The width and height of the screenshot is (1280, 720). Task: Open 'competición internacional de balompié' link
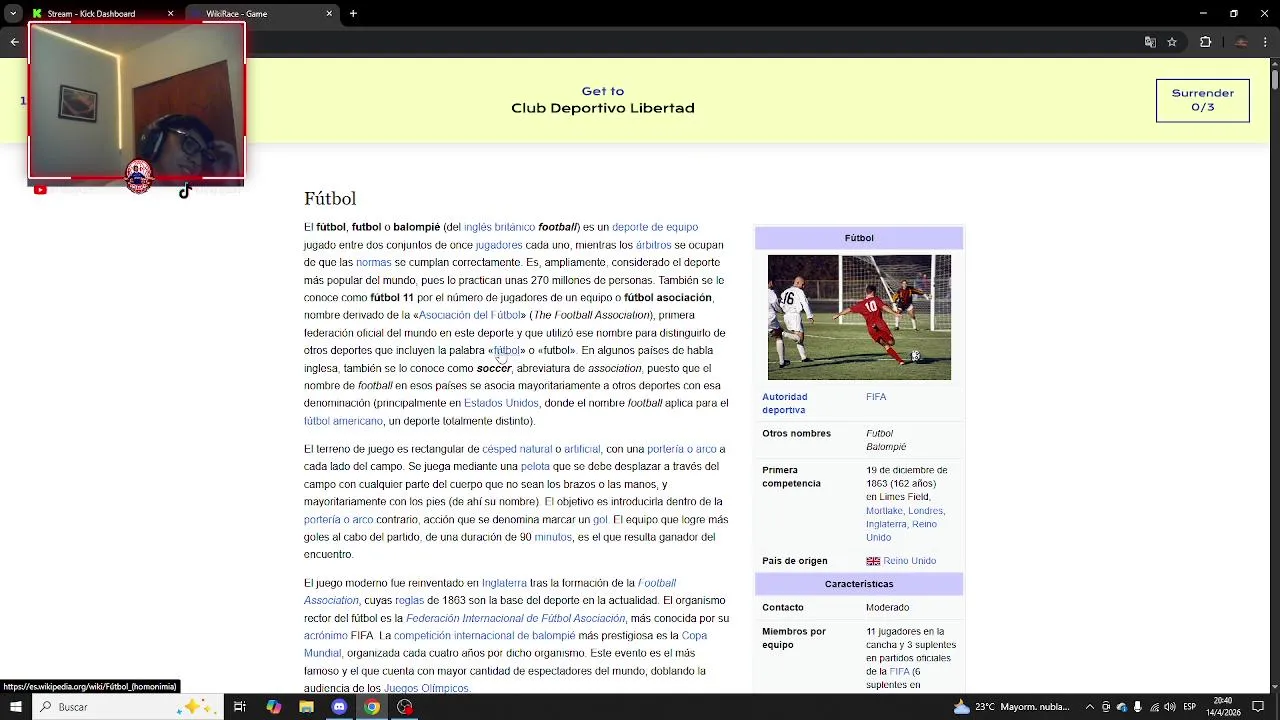(484, 636)
